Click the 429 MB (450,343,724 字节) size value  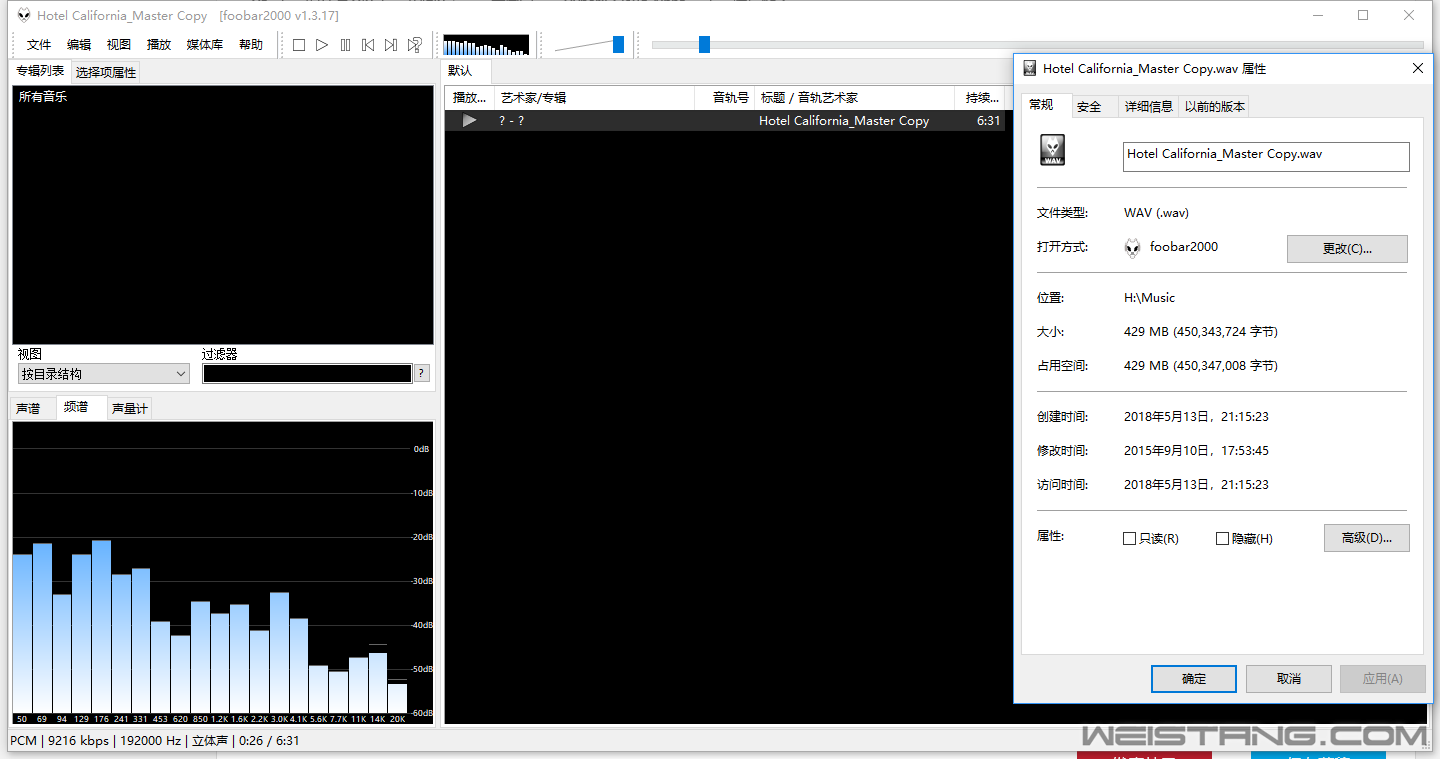[1200, 332]
